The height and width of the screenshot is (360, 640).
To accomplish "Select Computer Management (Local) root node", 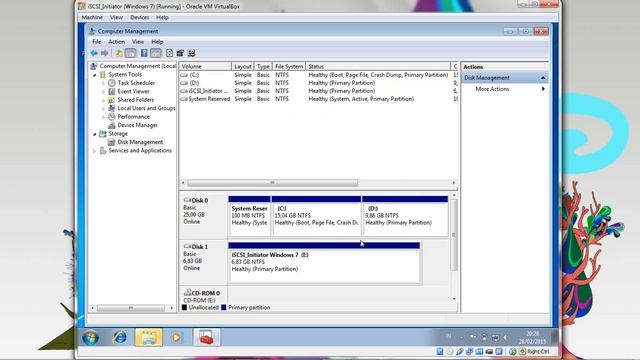I will (138, 66).
